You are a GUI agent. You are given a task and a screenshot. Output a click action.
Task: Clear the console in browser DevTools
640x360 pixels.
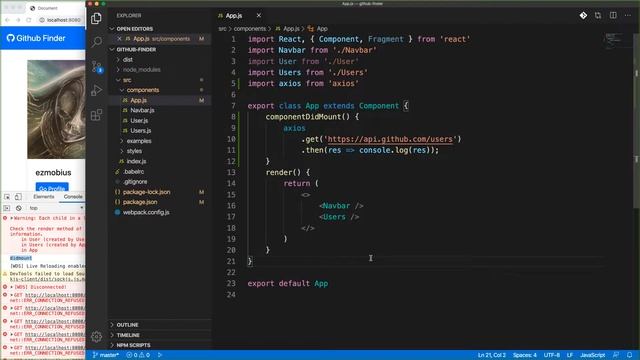18,208
